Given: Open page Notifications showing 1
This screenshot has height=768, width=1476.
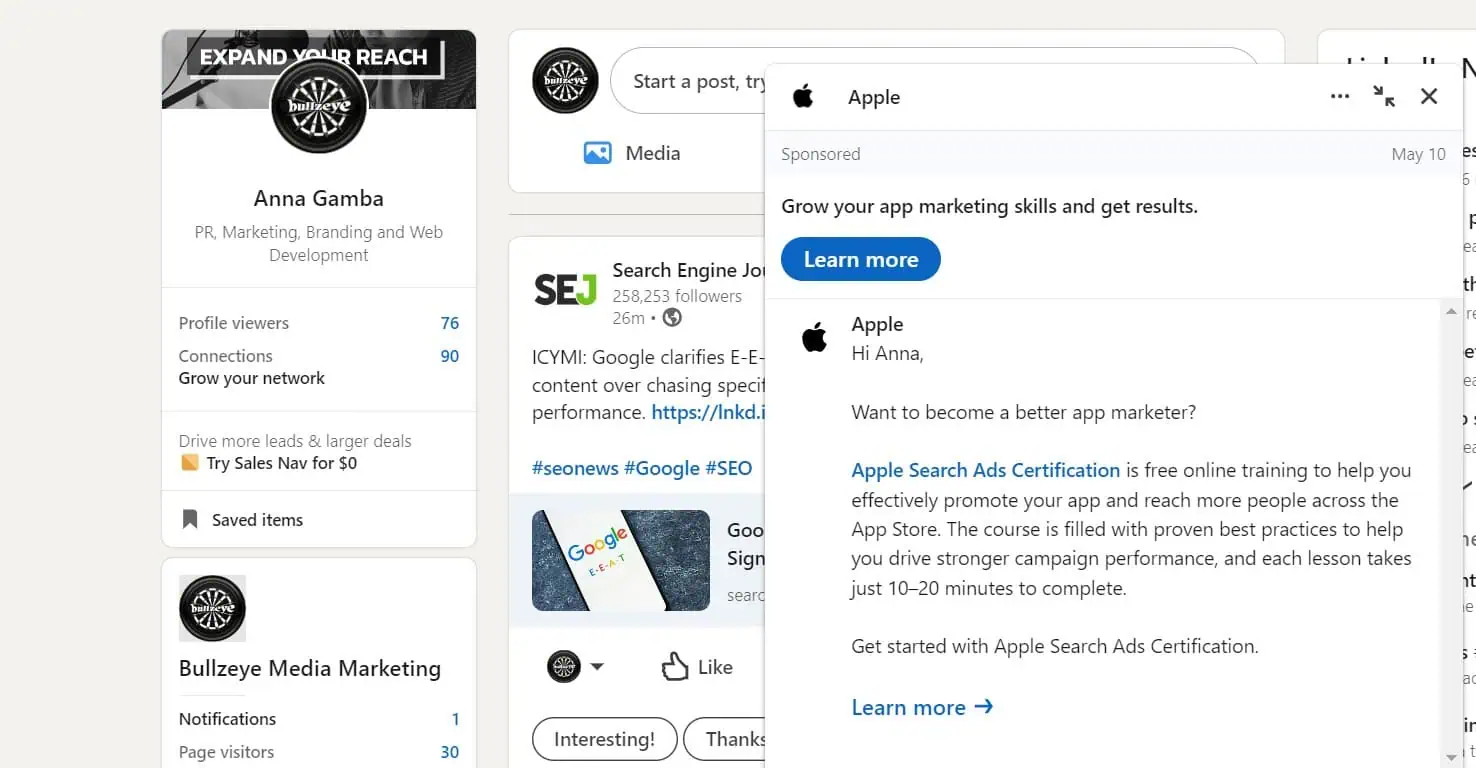Looking at the screenshot, I should (x=319, y=719).
